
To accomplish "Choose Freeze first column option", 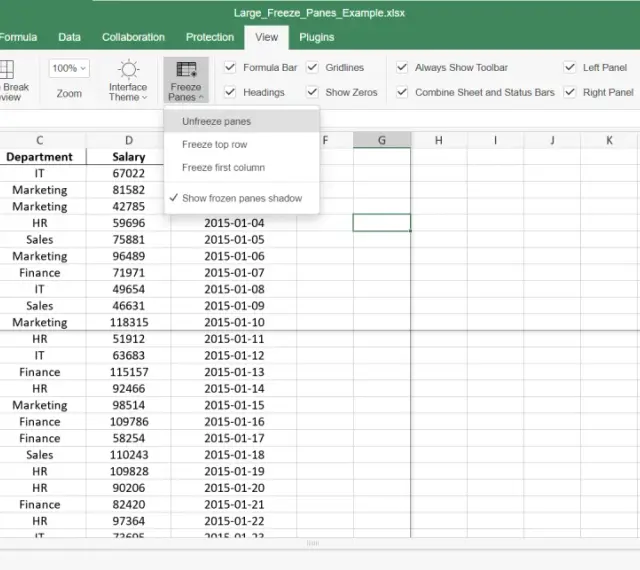I will (242, 167).
